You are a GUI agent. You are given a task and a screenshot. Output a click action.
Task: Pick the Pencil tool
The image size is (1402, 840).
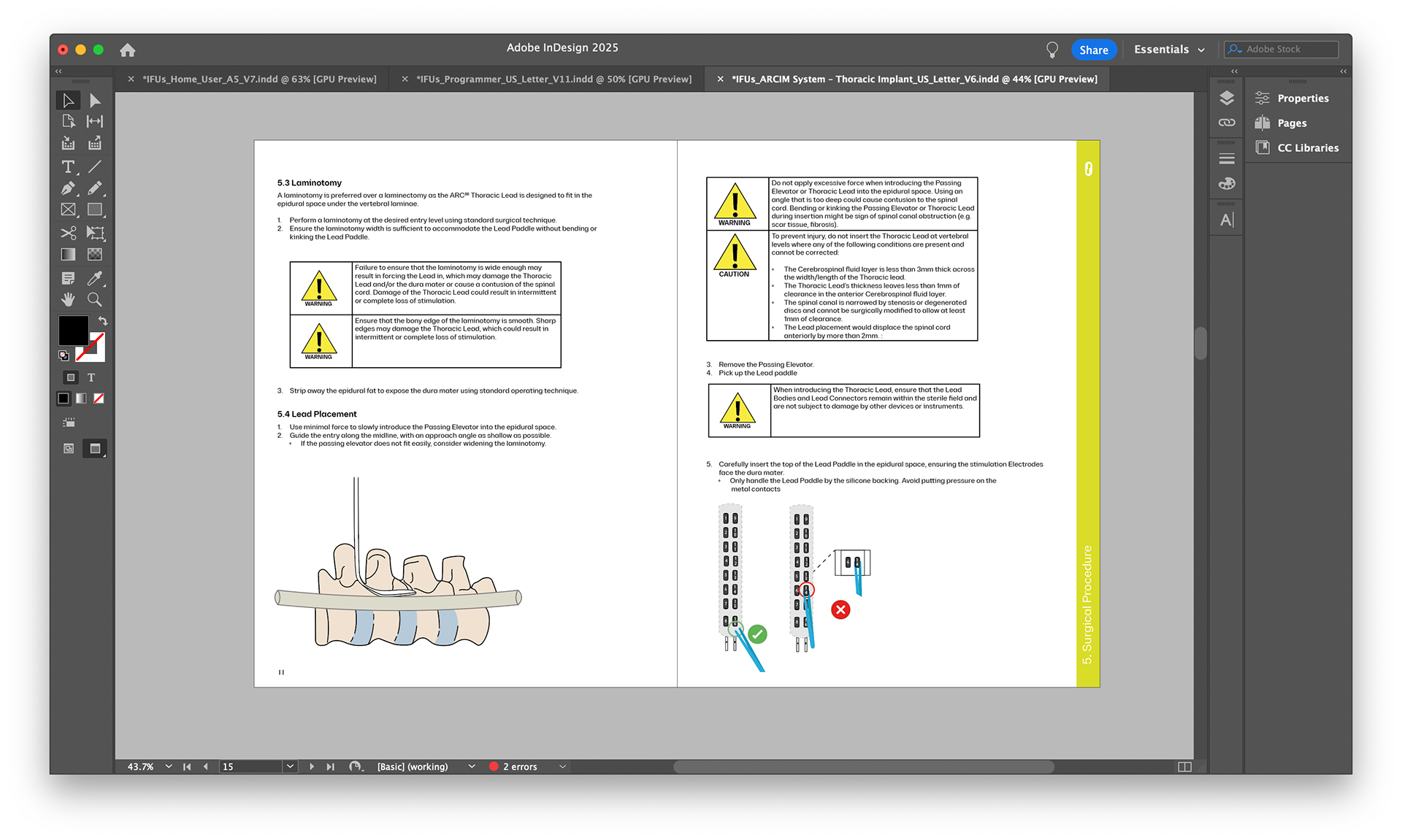pyautogui.click(x=95, y=188)
